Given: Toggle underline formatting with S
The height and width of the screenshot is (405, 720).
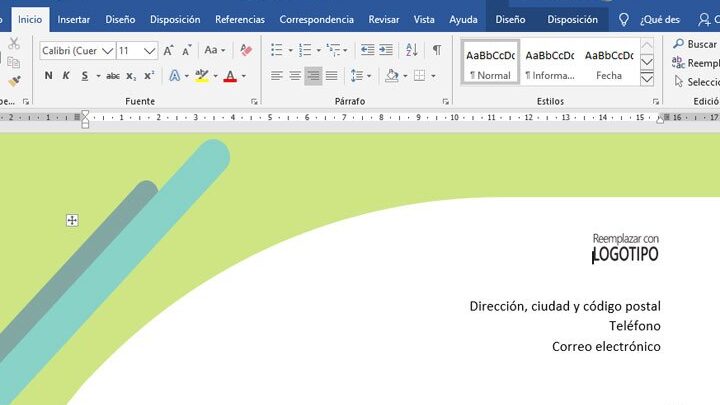Looking at the screenshot, I should [x=84, y=76].
